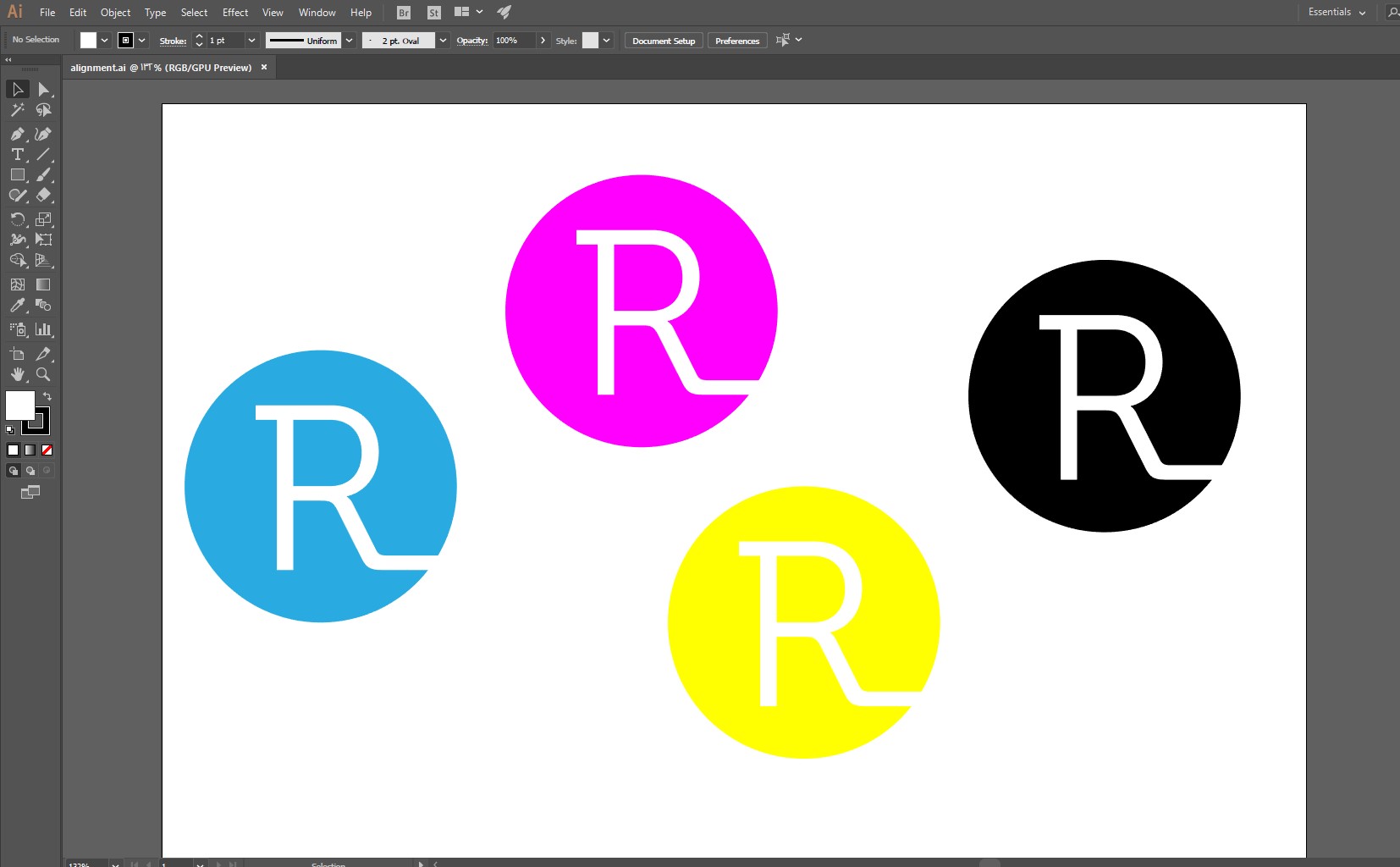Select the Gradient tool
This screenshot has width=1400, height=867.
click(x=43, y=284)
